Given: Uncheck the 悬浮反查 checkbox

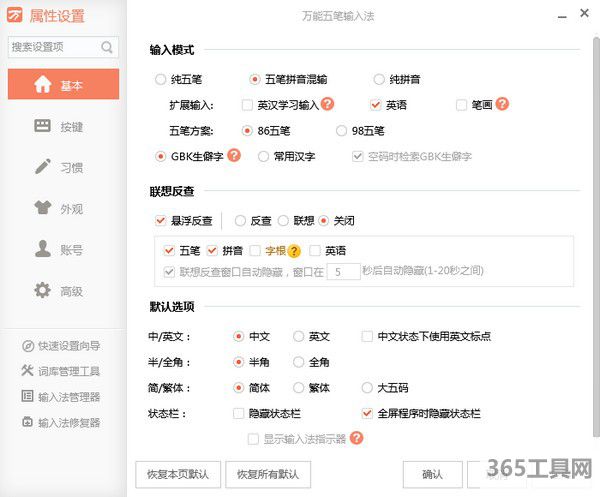Looking at the screenshot, I should (161, 220).
